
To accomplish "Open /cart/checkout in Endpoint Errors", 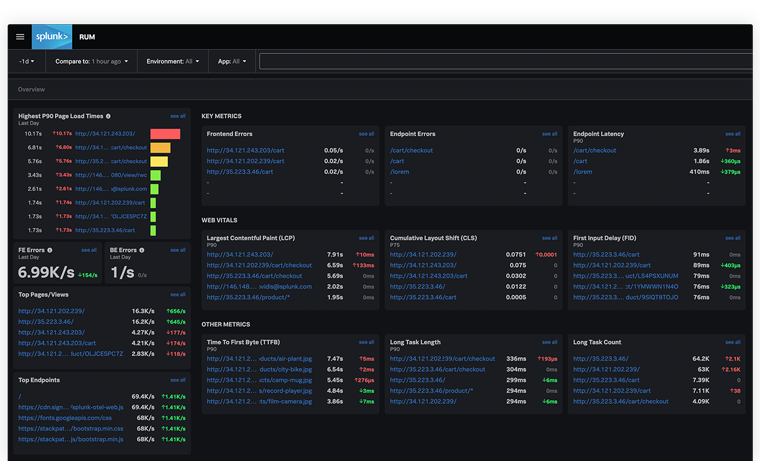I will 412,150.
